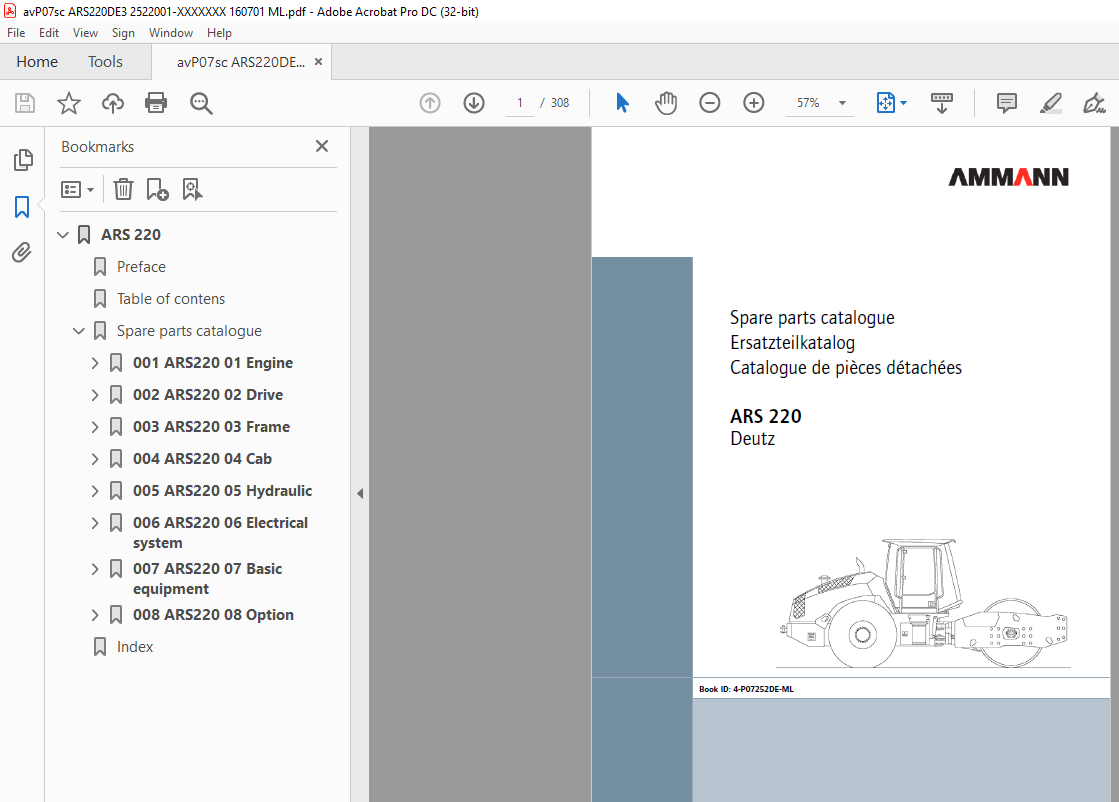Open the Edit menu
The image size is (1119, 802).
point(49,33)
